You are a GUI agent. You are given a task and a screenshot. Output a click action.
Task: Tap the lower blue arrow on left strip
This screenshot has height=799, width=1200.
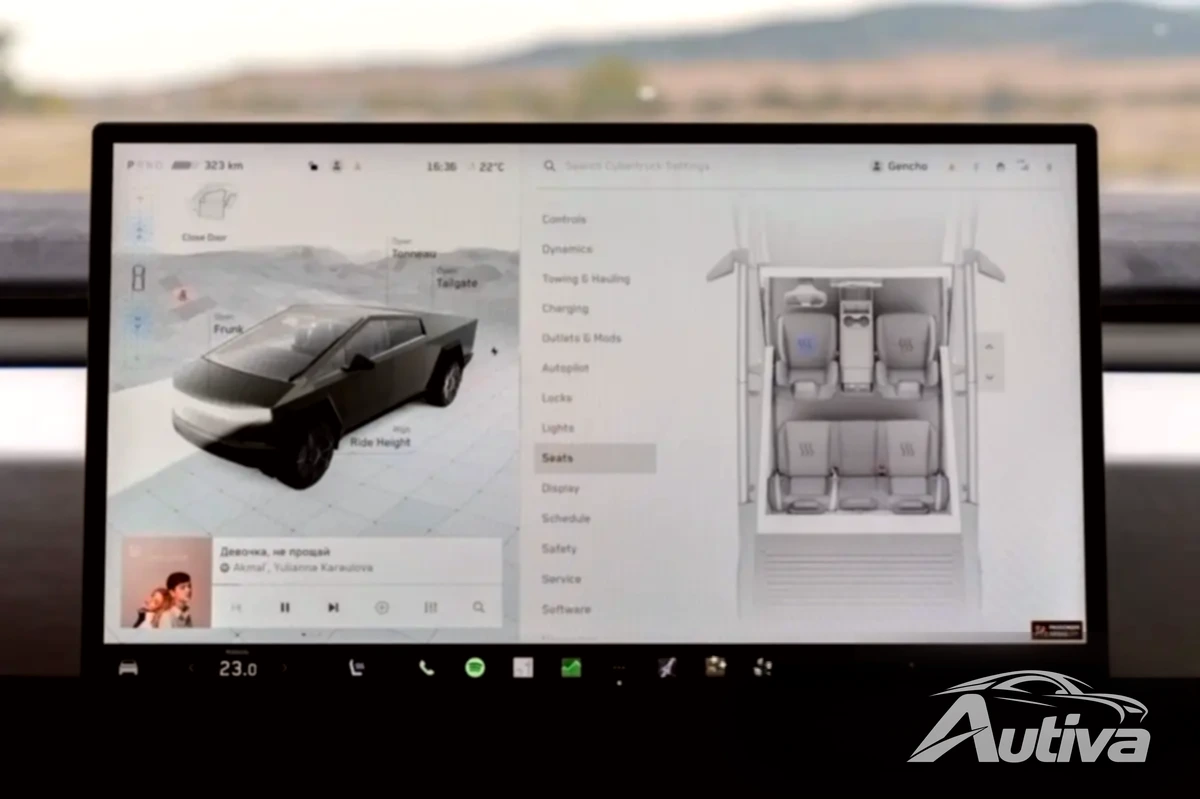point(138,322)
